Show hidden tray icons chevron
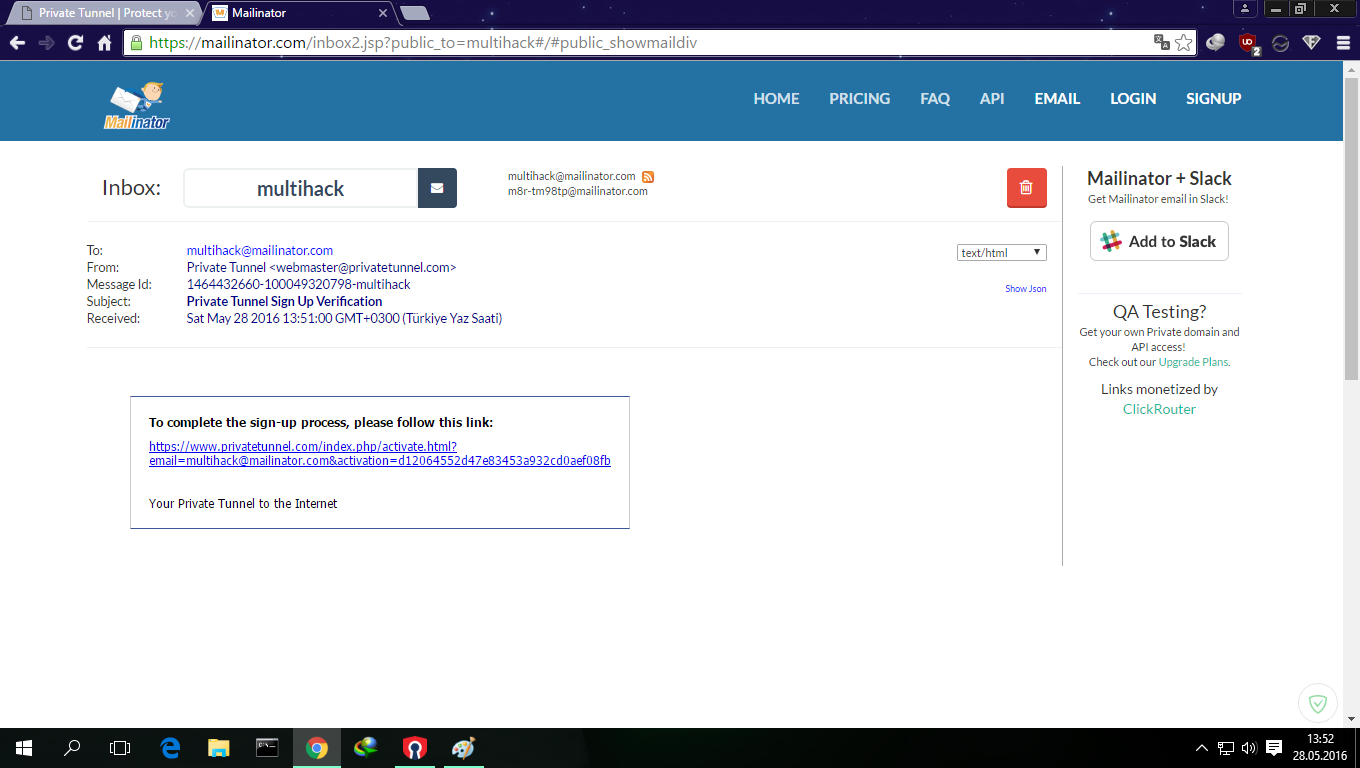The width and height of the screenshot is (1360, 768). coord(1202,748)
